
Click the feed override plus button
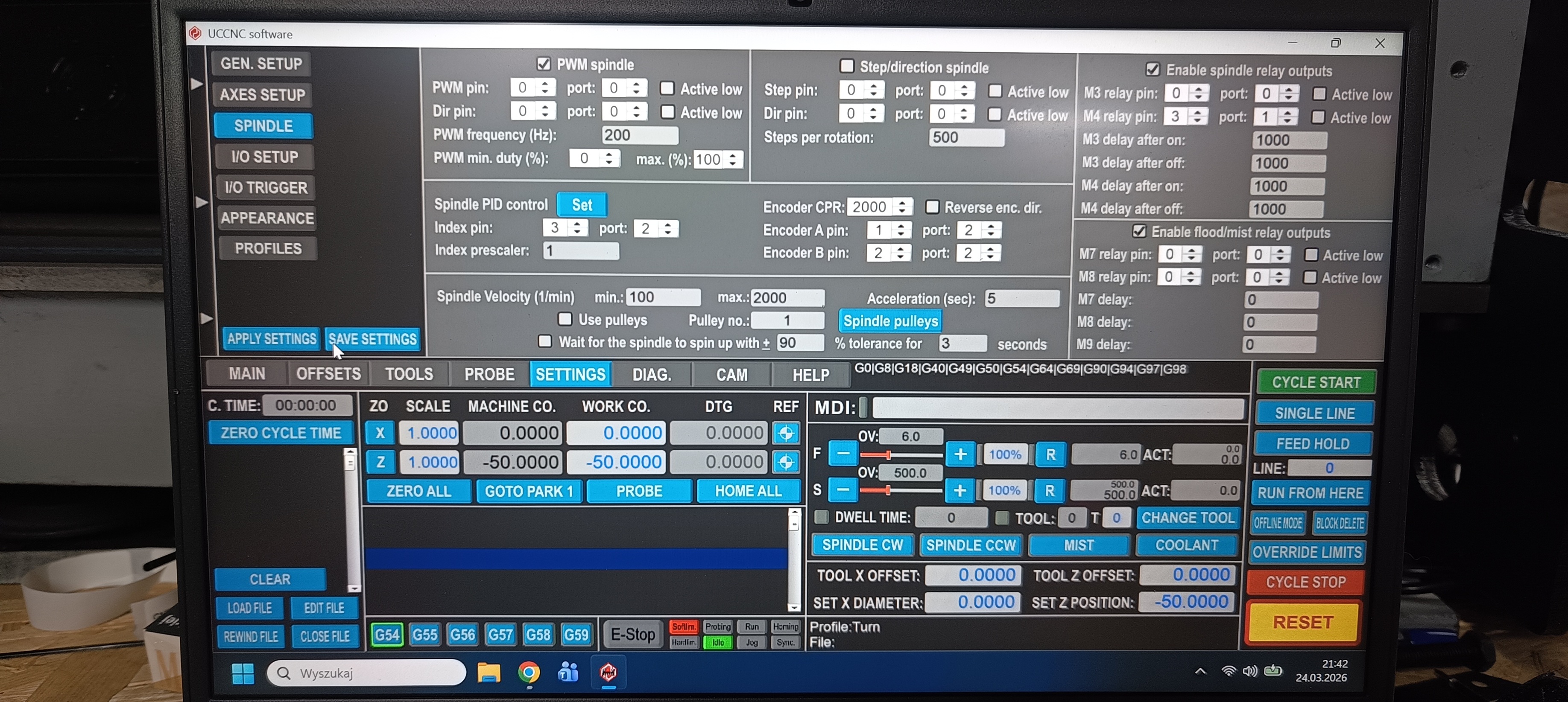point(960,454)
